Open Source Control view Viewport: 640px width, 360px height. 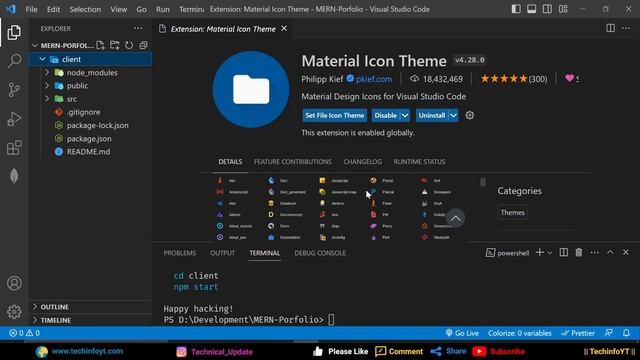coord(14,89)
